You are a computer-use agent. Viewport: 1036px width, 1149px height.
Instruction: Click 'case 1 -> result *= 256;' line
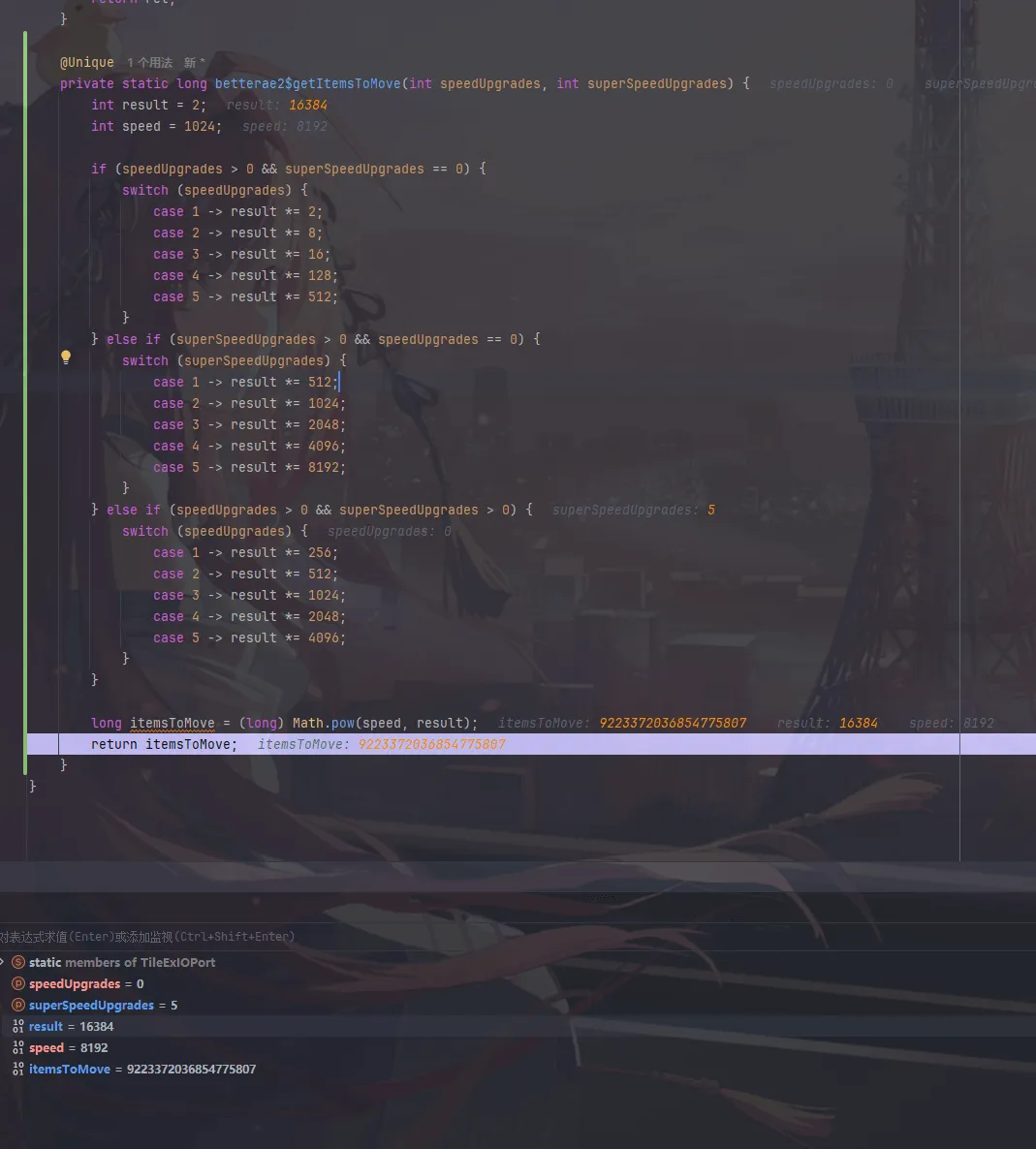point(245,552)
